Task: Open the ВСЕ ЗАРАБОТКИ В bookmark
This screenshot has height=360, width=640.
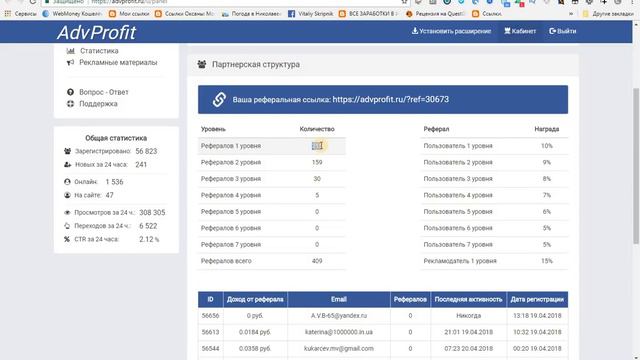Action: pos(369,14)
